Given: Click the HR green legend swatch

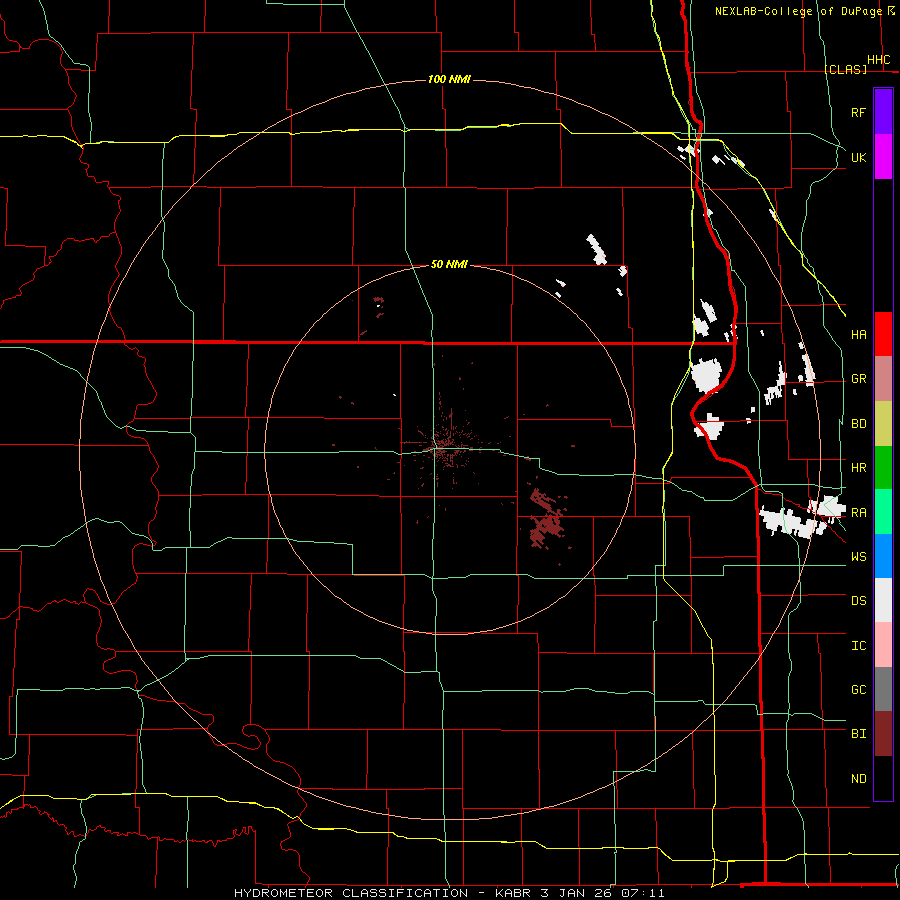Looking at the screenshot, I should 883,468.
